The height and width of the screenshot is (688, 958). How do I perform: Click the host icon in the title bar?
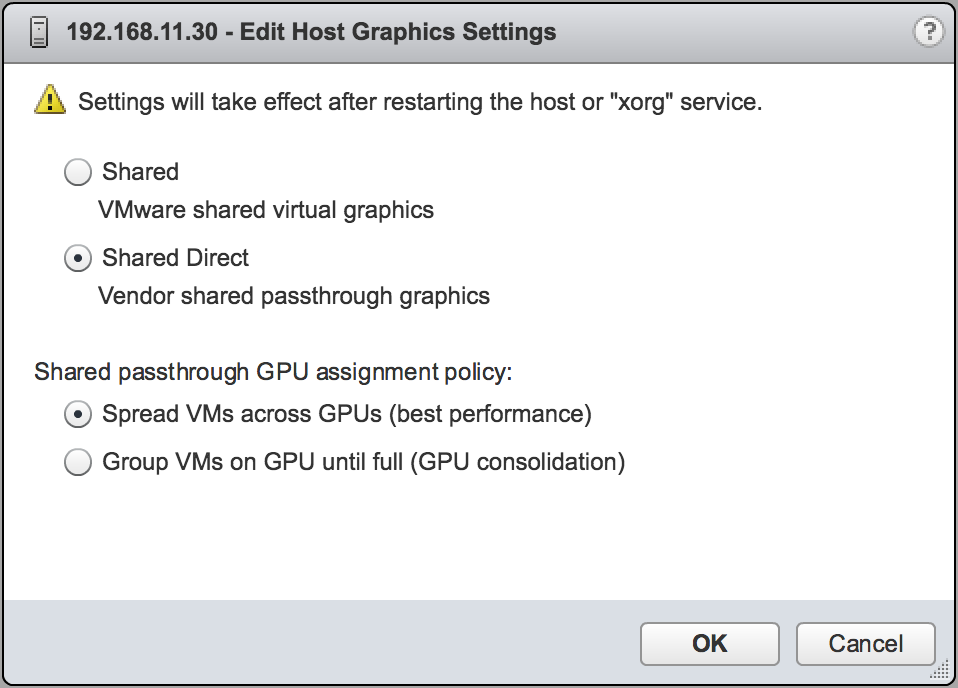point(38,32)
